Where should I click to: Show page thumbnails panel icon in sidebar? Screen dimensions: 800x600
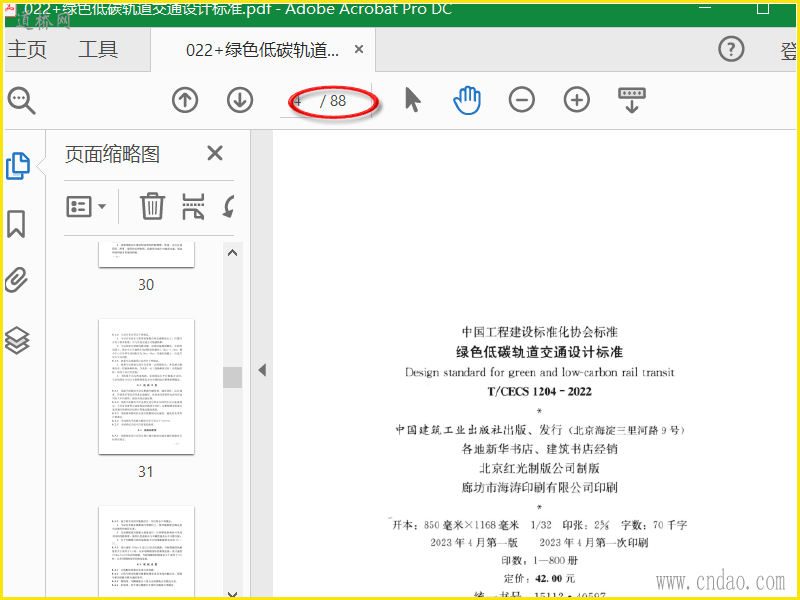coord(17,166)
